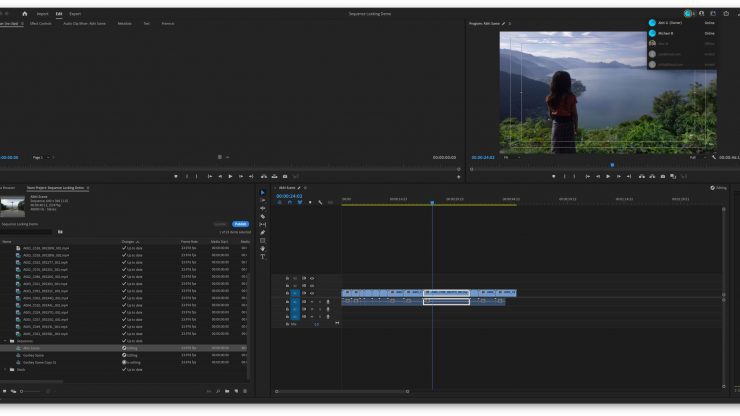Open the Export tab
The image size is (740, 416).
(x=75, y=13)
